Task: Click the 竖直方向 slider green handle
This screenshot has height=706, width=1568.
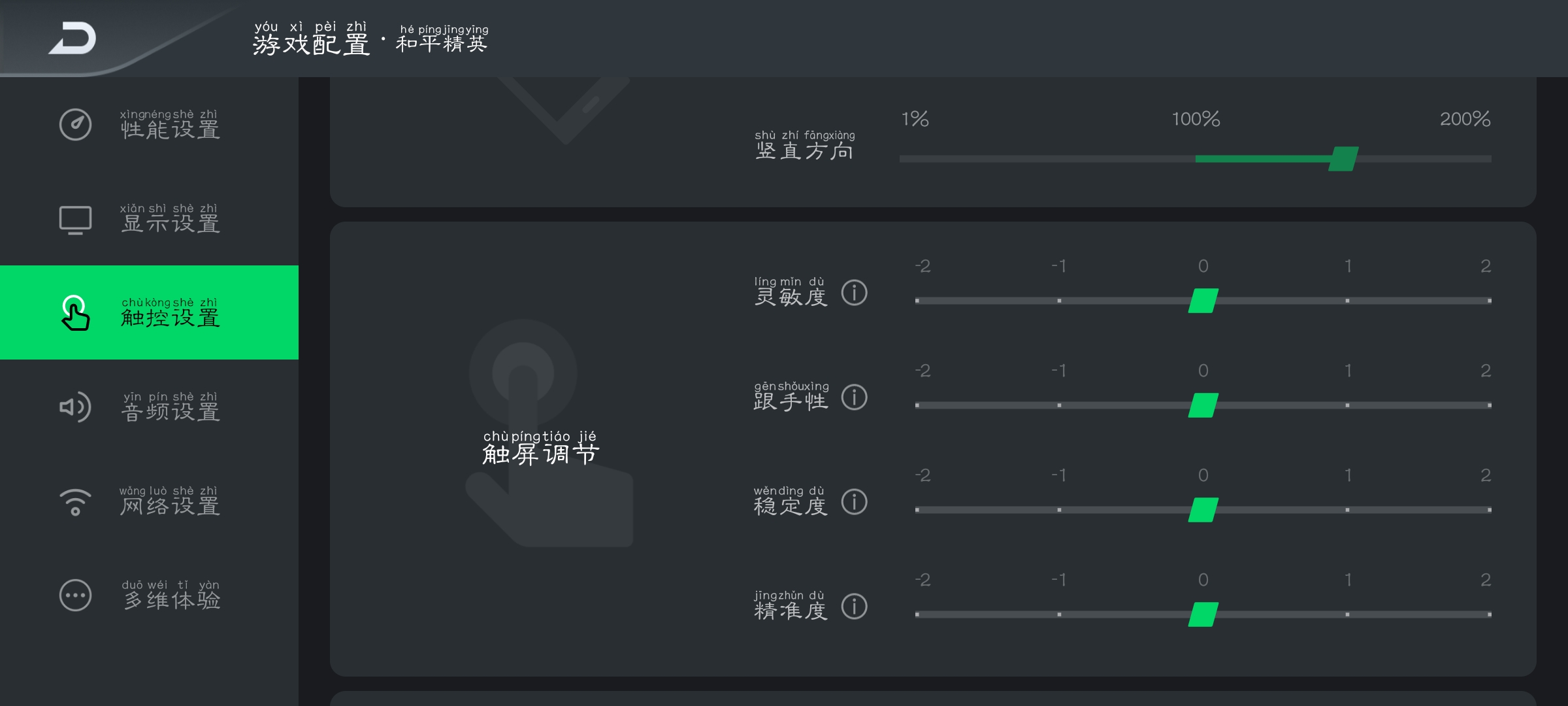Action: tap(1343, 159)
